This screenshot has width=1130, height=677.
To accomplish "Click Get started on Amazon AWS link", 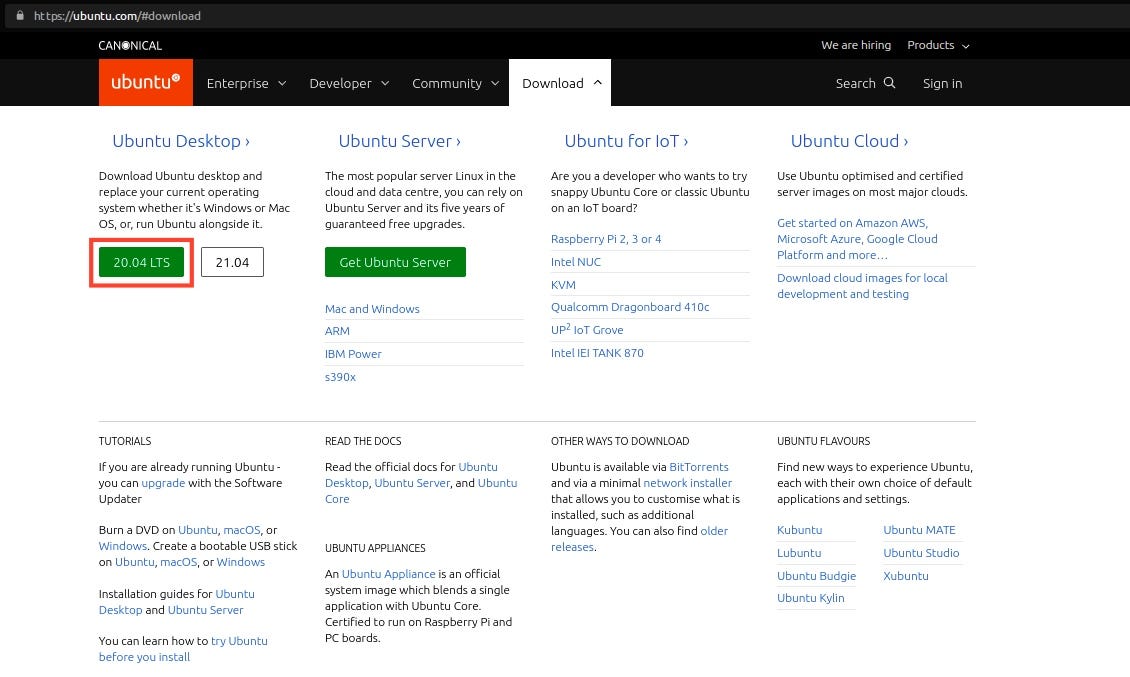I will tap(858, 239).
